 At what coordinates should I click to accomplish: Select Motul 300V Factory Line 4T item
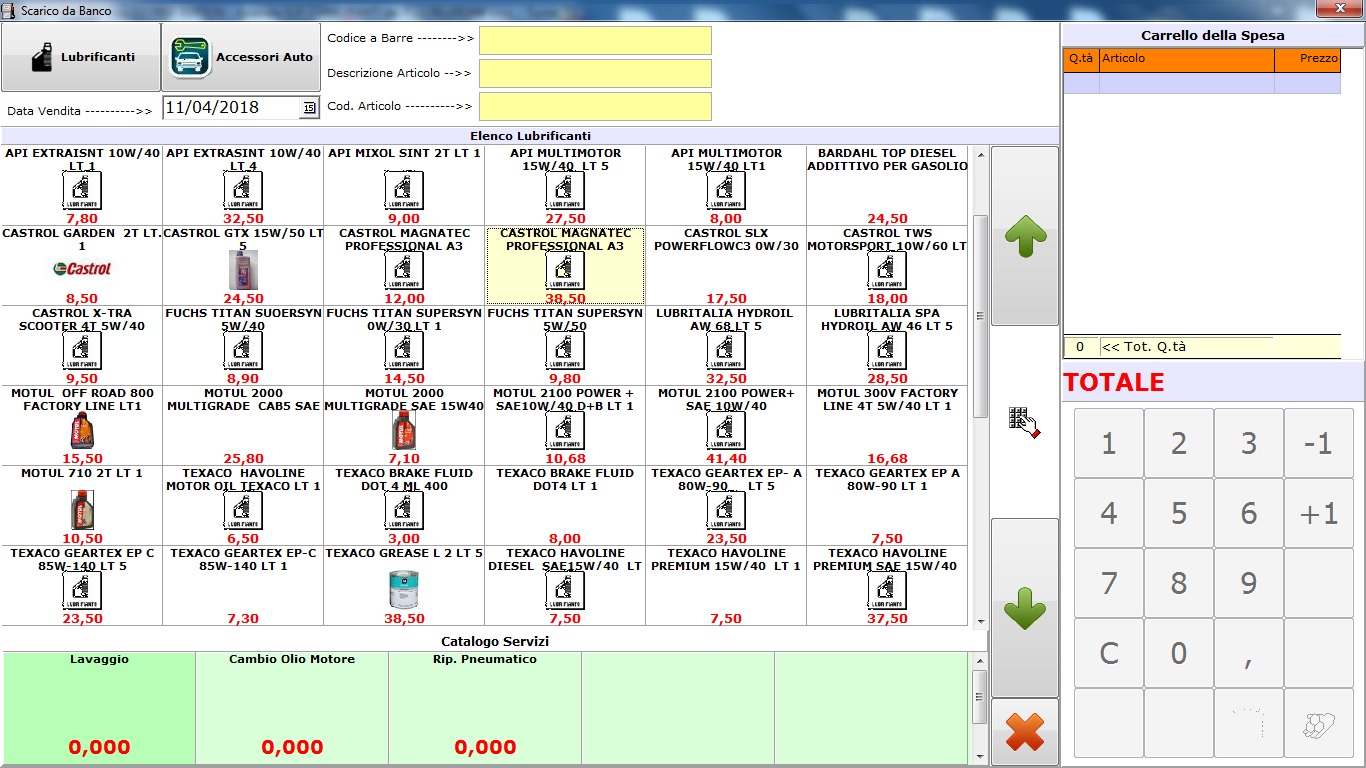[887, 426]
